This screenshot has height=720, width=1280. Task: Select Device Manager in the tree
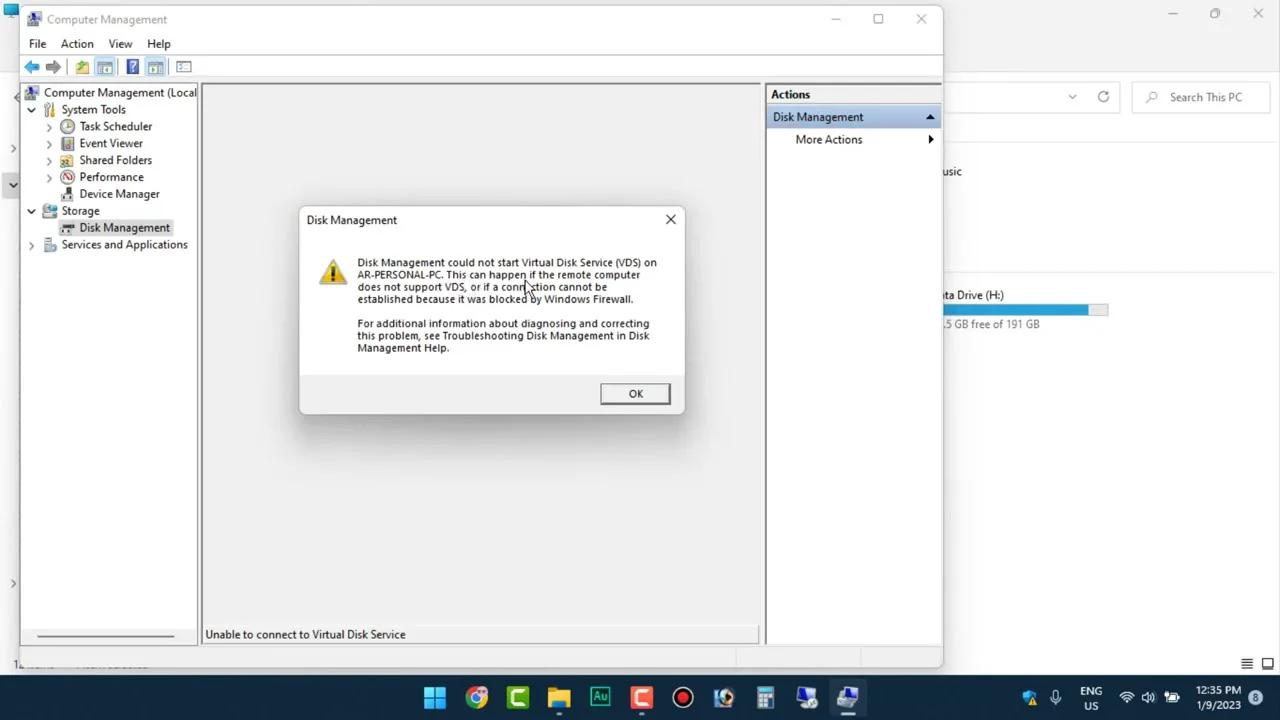pyautogui.click(x=119, y=193)
